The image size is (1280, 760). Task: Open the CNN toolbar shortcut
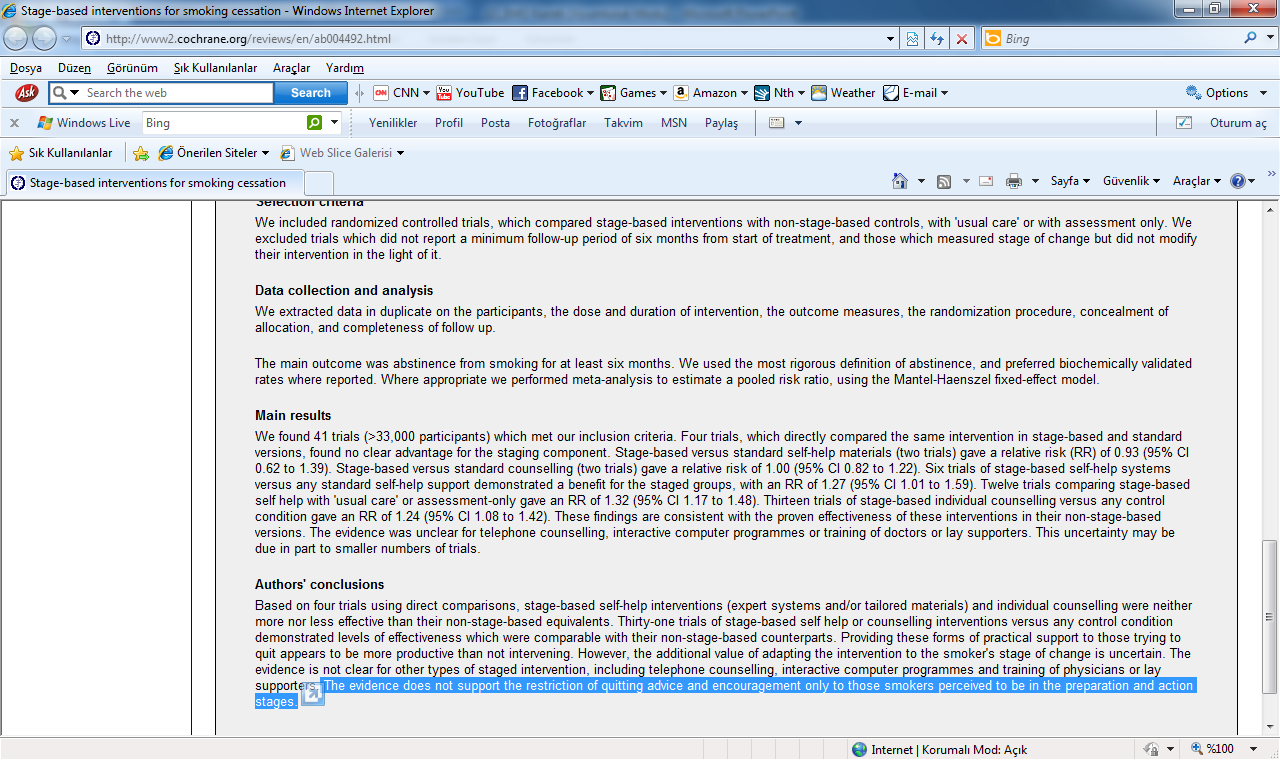click(x=401, y=93)
